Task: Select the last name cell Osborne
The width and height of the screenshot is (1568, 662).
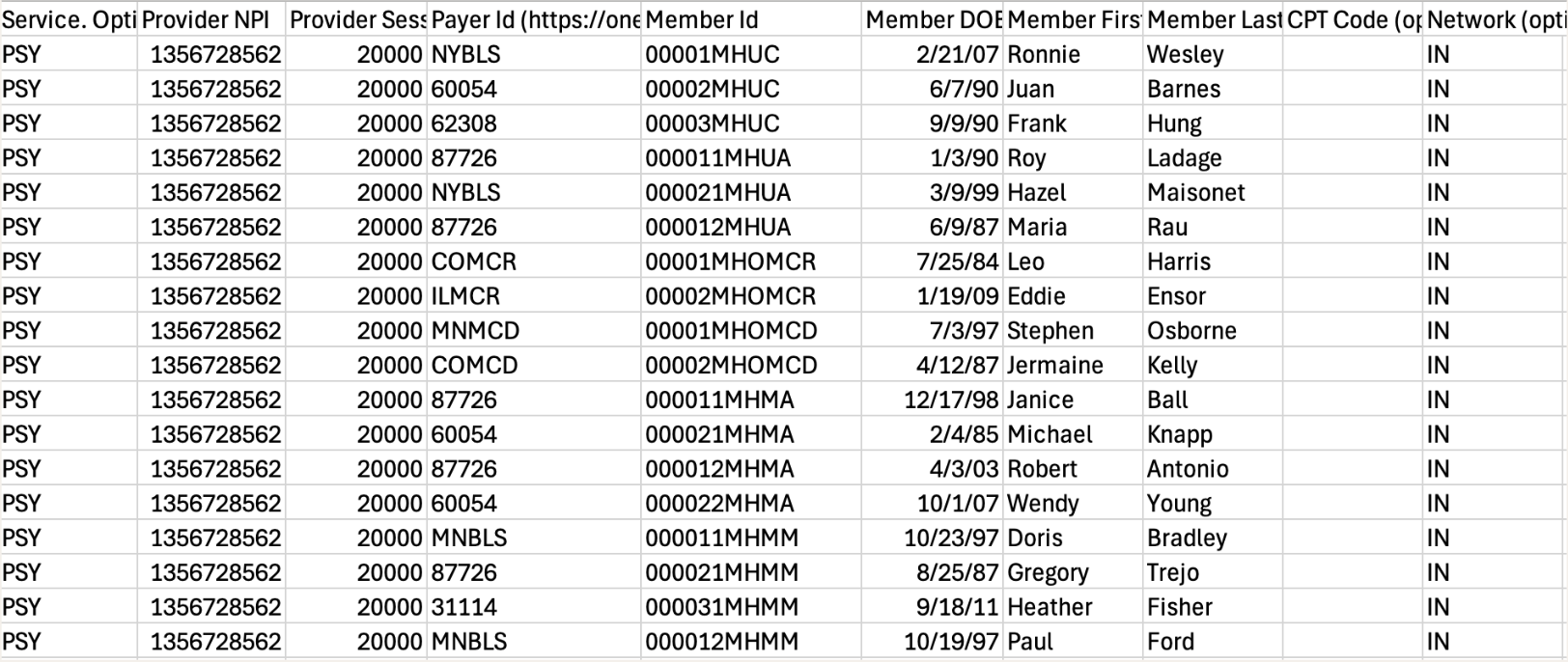Action: point(1213,330)
